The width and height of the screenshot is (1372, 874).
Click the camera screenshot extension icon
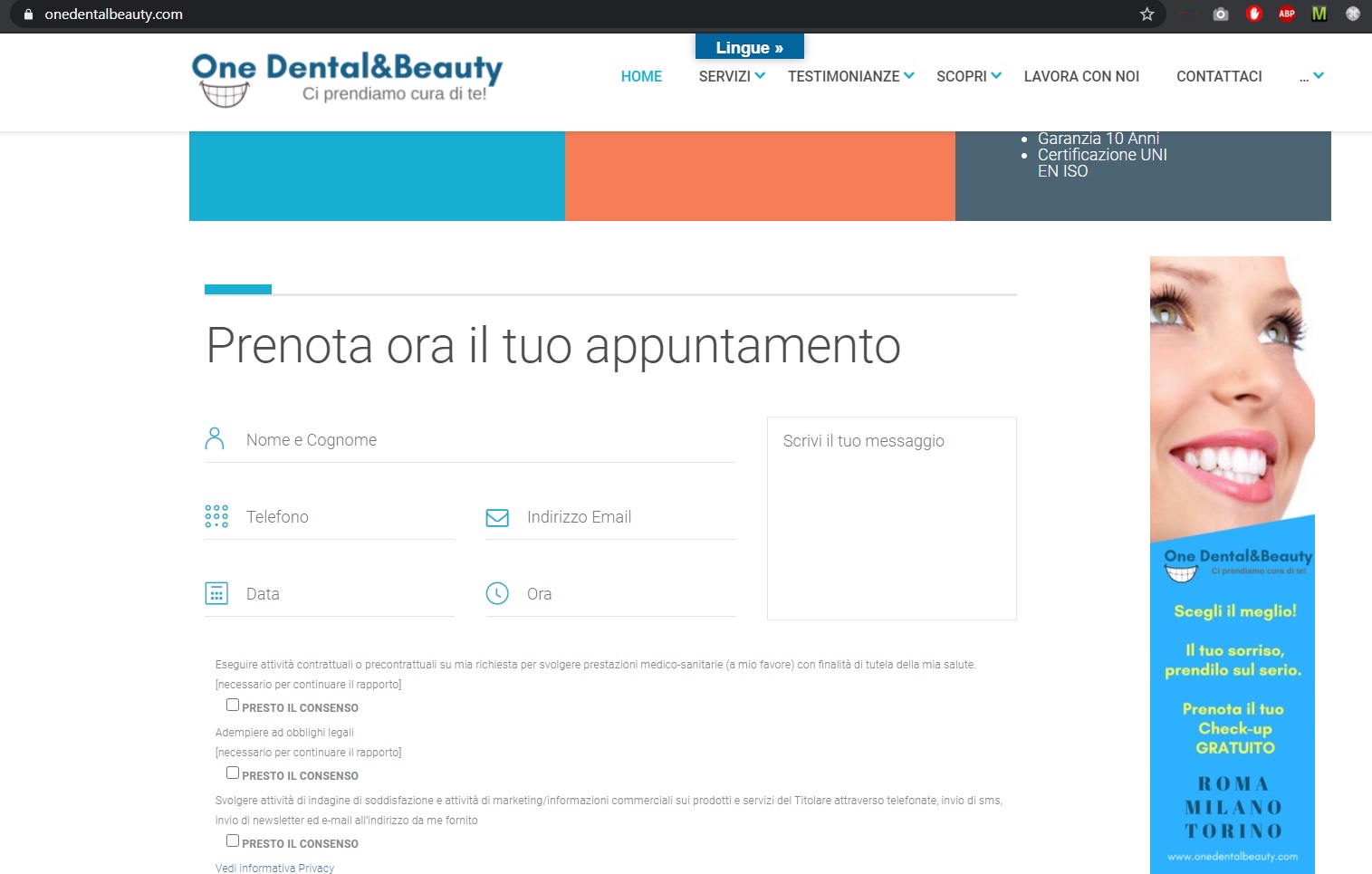pos(1221,14)
